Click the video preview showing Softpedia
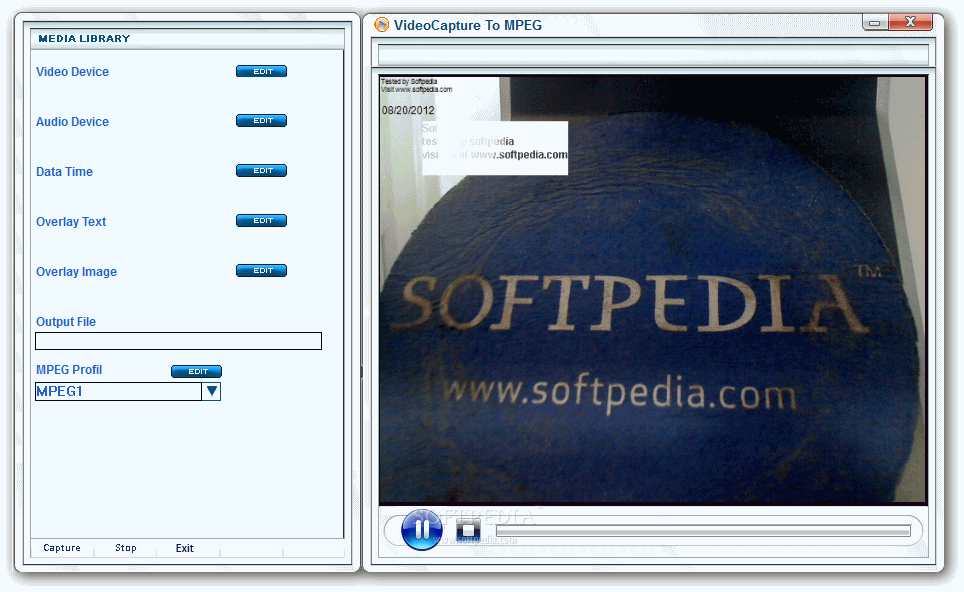The height and width of the screenshot is (592, 964). (653, 290)
